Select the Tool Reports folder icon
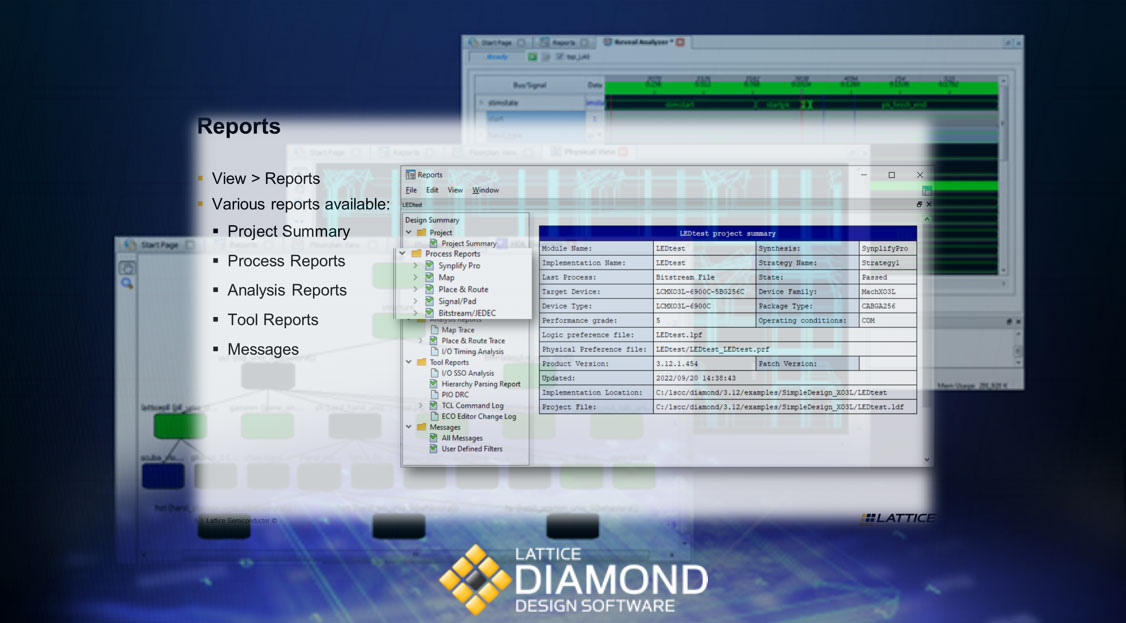1126x623 pixels. [422, 362]
